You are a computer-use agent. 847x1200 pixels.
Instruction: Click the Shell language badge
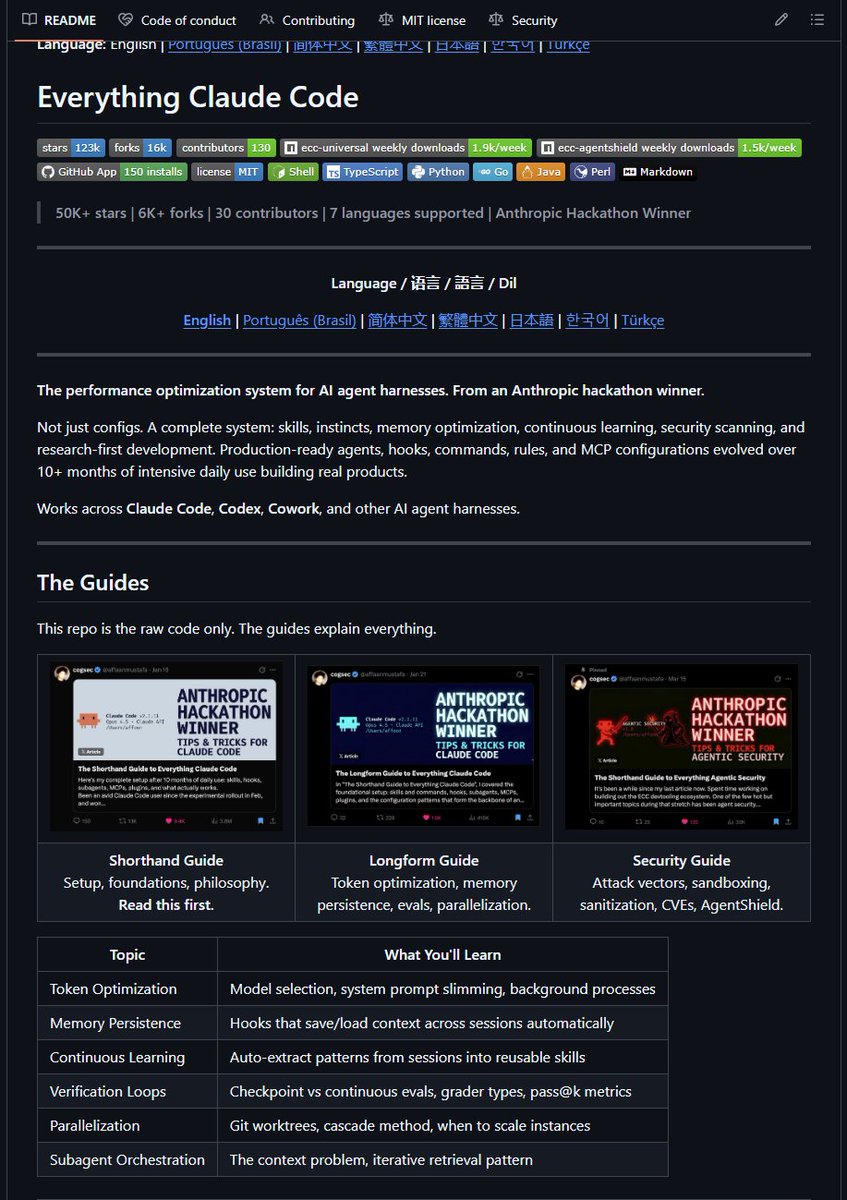point(293,172)
